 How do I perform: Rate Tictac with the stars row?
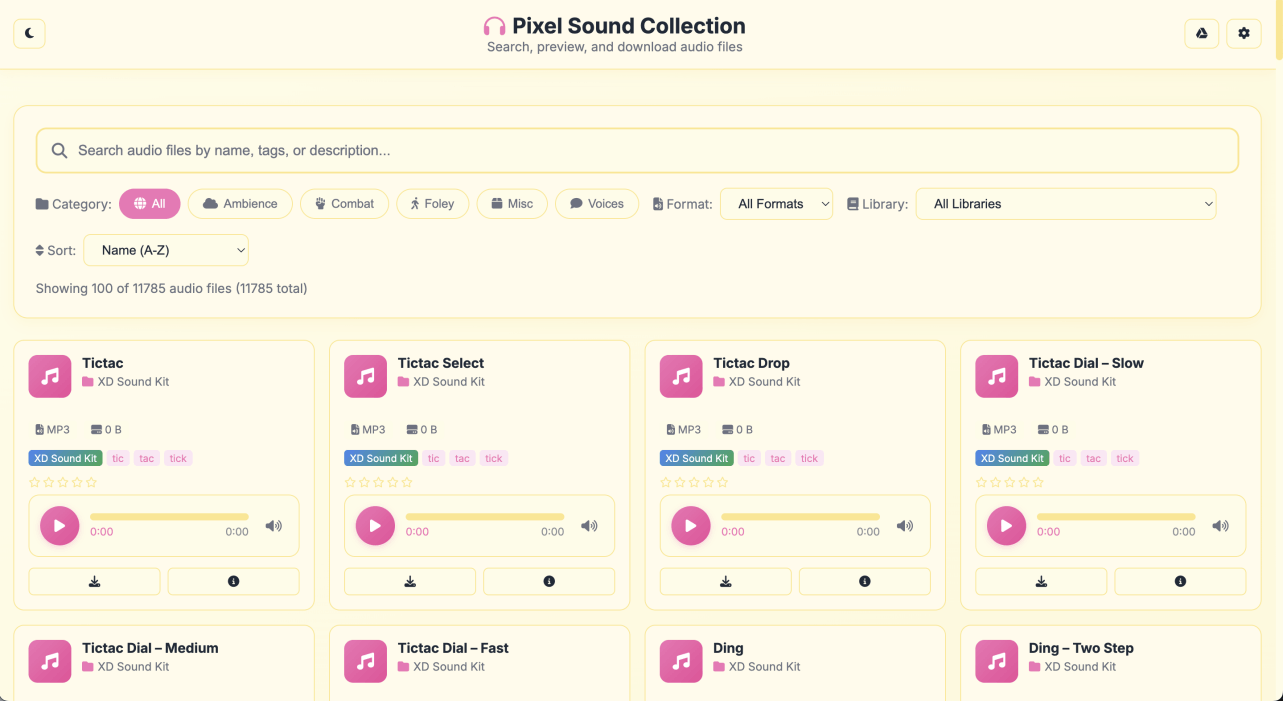pyautogui.click(x=63, y=482)
